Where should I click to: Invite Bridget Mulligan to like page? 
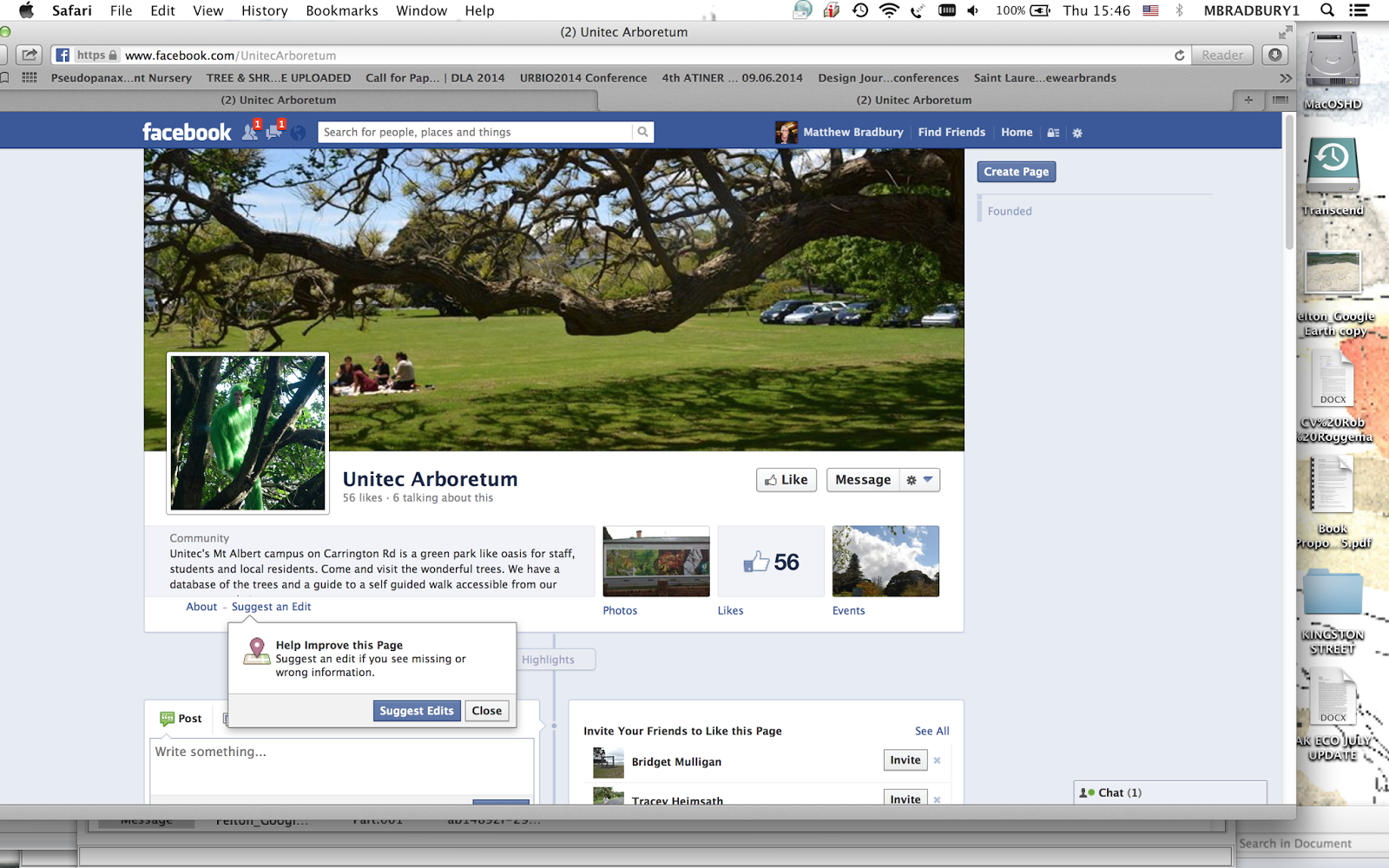click(905, 760)
